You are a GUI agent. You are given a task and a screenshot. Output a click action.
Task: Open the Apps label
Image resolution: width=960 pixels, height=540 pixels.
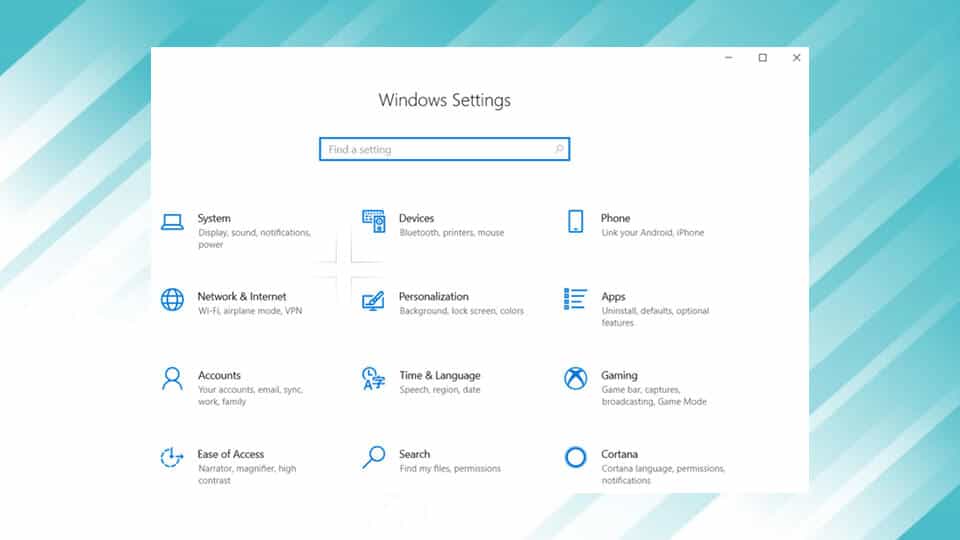[x=613, y=297]
